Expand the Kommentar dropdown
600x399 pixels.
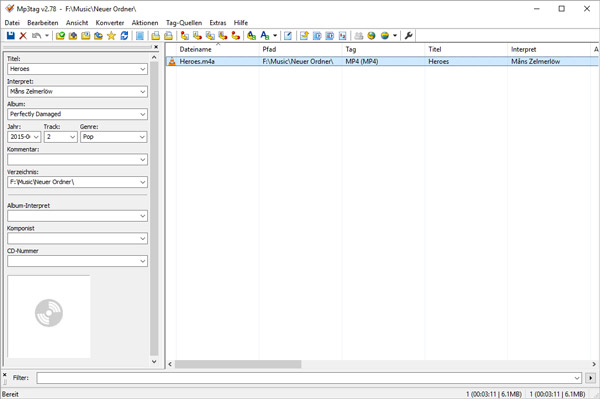tap(142, 160)
